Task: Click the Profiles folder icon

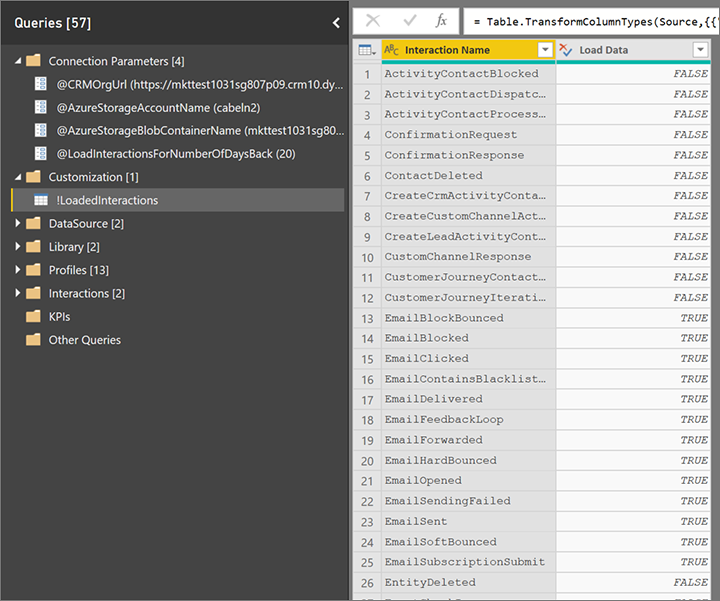Action: [x=33, y=270]
